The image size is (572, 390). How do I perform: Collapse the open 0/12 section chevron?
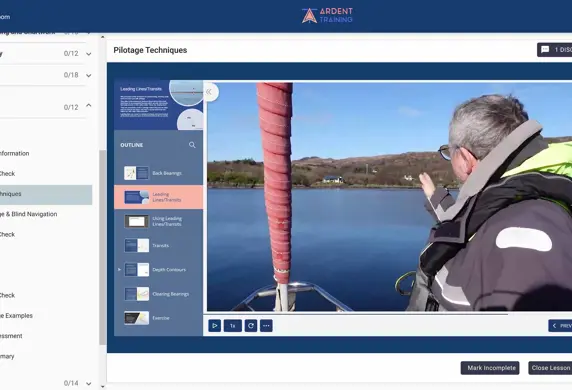89,105
